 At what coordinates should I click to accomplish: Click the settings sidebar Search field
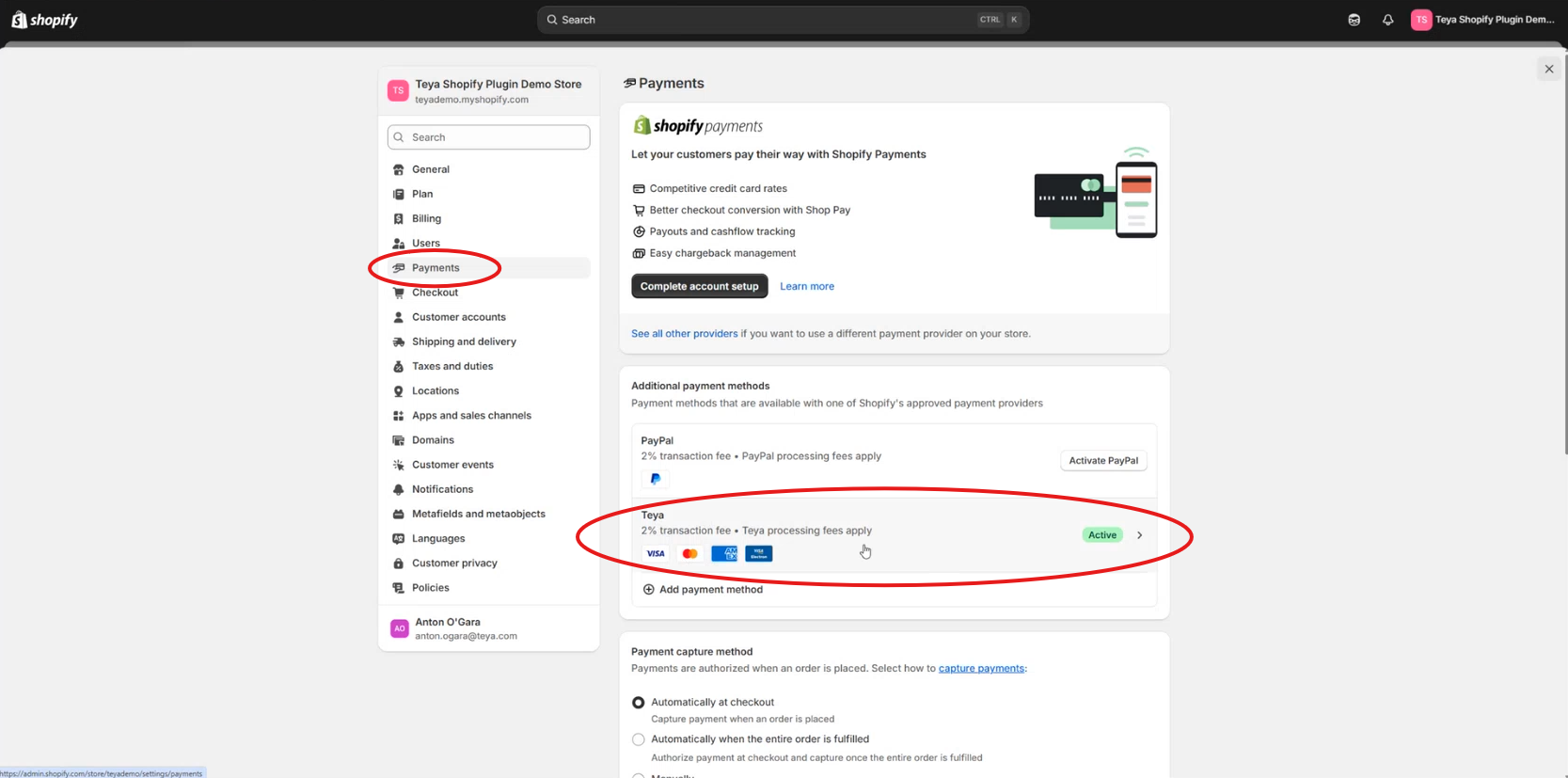click(x=489, y=137)
